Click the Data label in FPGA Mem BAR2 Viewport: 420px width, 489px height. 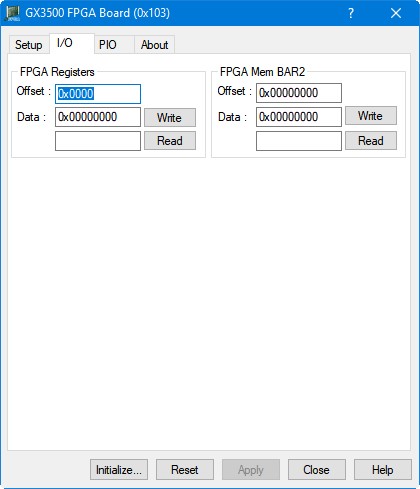tap(232, 117)
